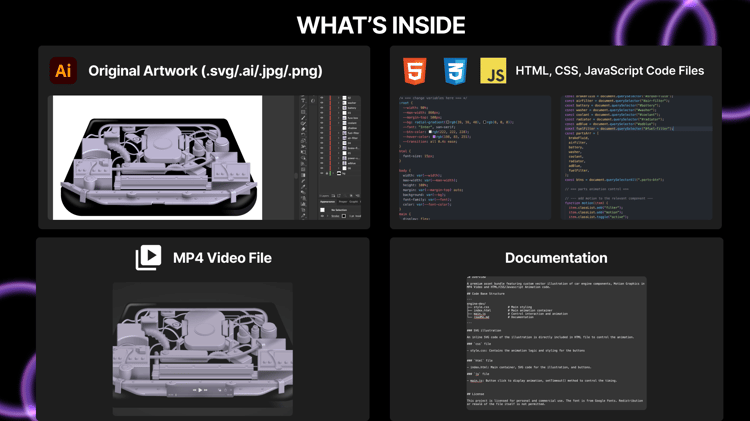Screen dimensions: 750x421
Task: Click the video play icon beside MP4 Video File
Action: pyautogui.click(x=148, y=258)
